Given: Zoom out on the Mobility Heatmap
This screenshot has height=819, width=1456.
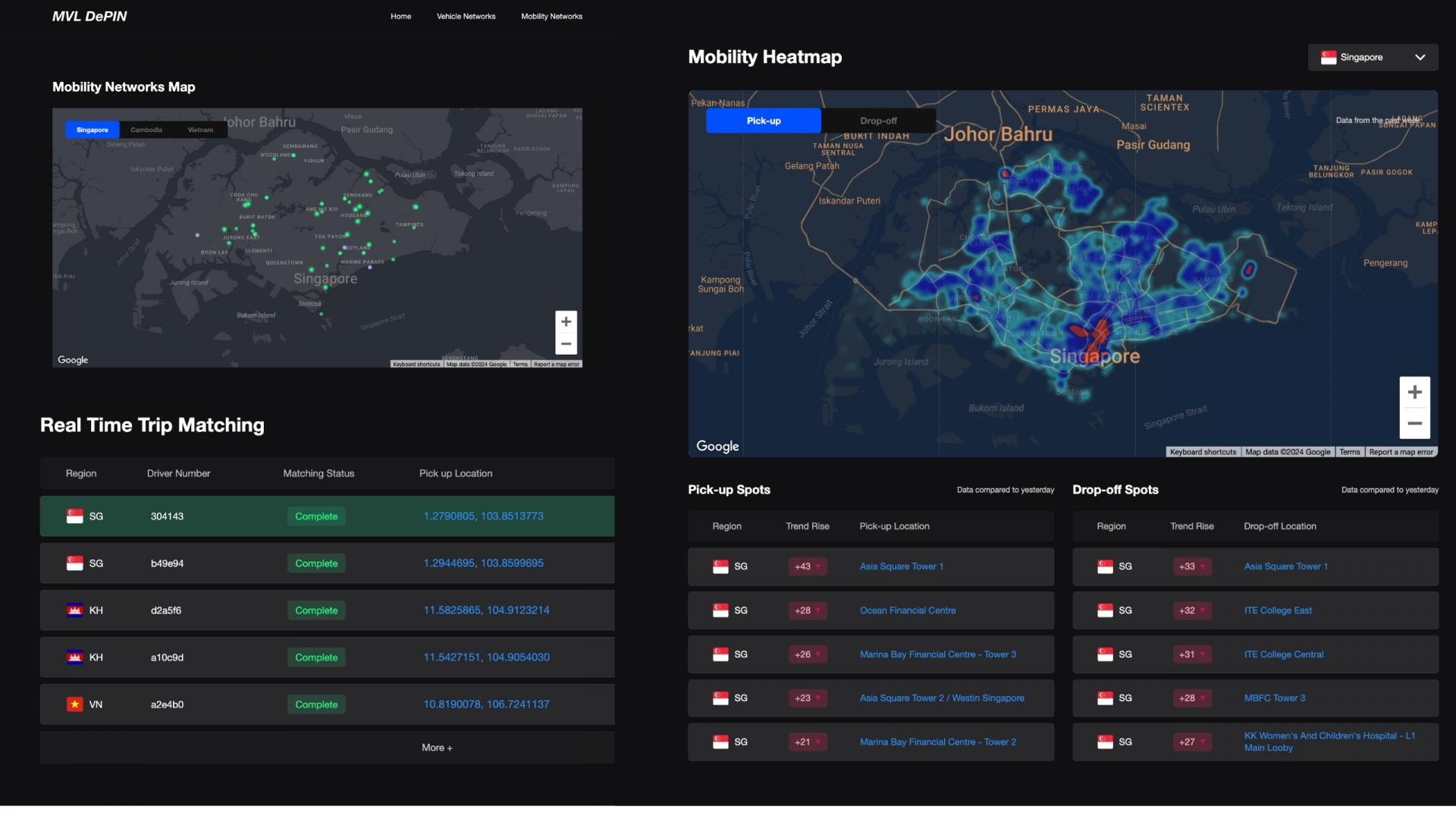Looking at the screenshot, I should (x=1414, y=424).
